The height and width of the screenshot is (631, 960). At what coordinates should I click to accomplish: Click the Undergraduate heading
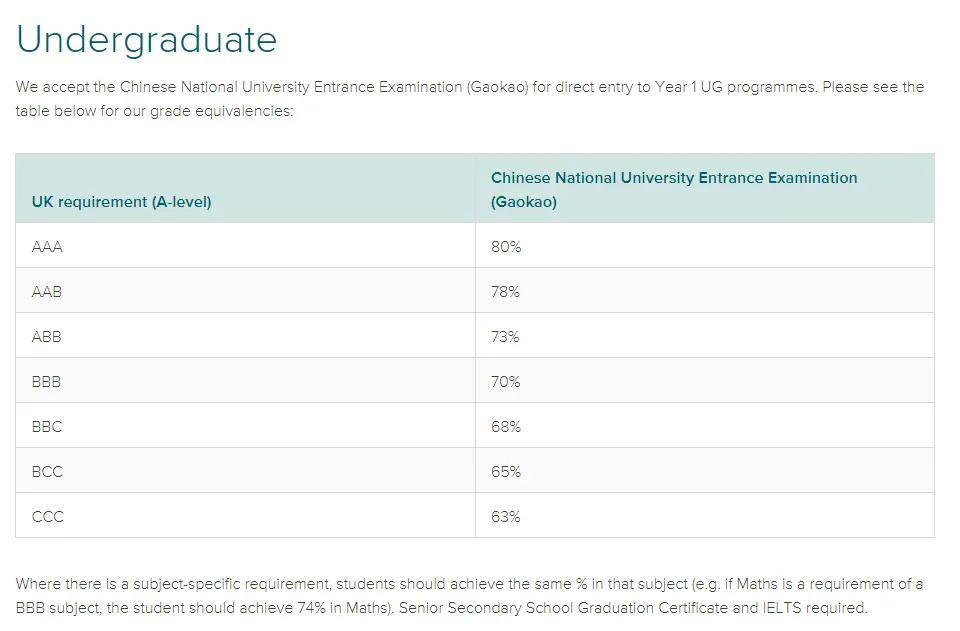pyautogui.click(x=146, y=40)
